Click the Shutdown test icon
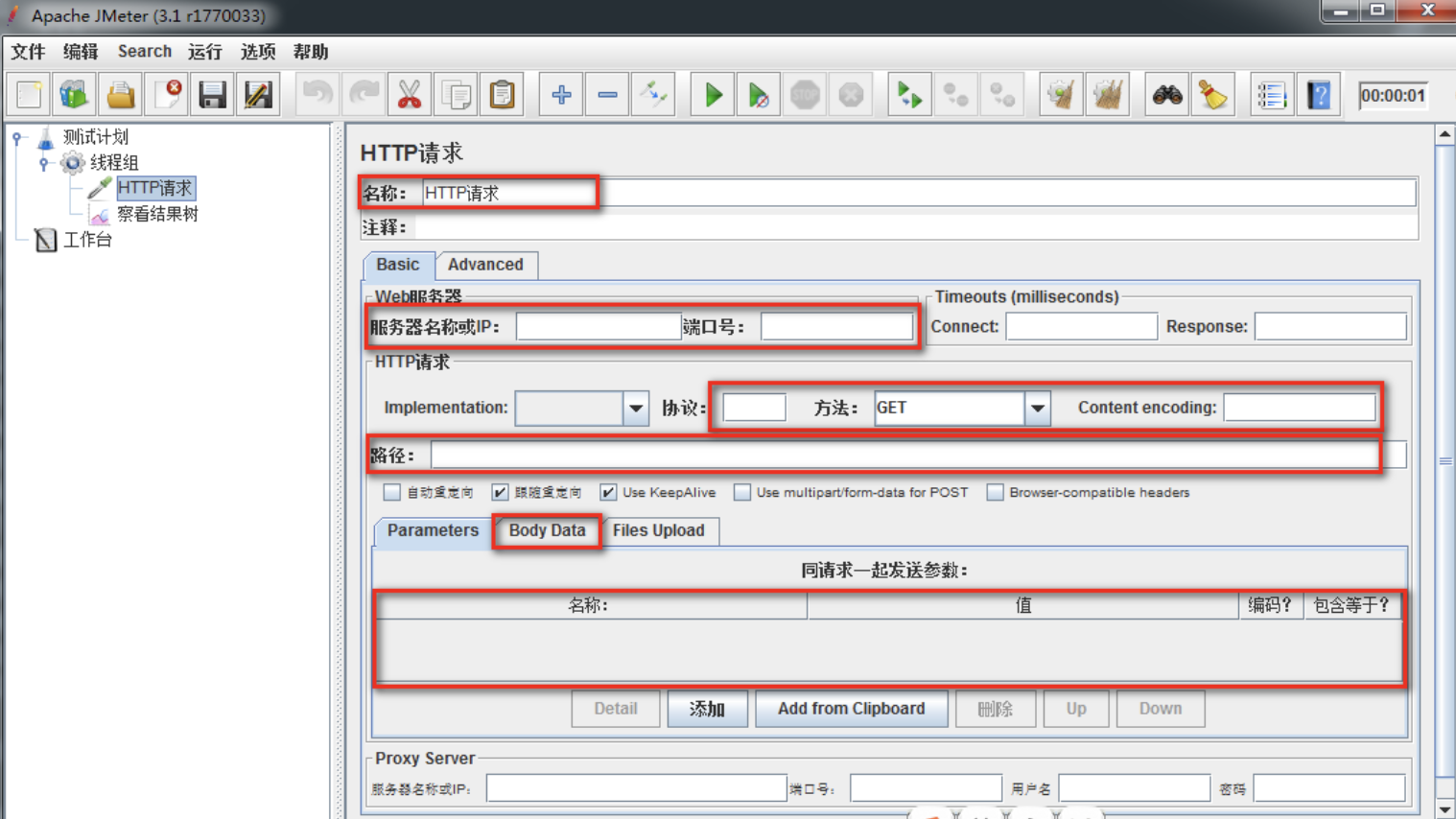 (x=851, y=95)
